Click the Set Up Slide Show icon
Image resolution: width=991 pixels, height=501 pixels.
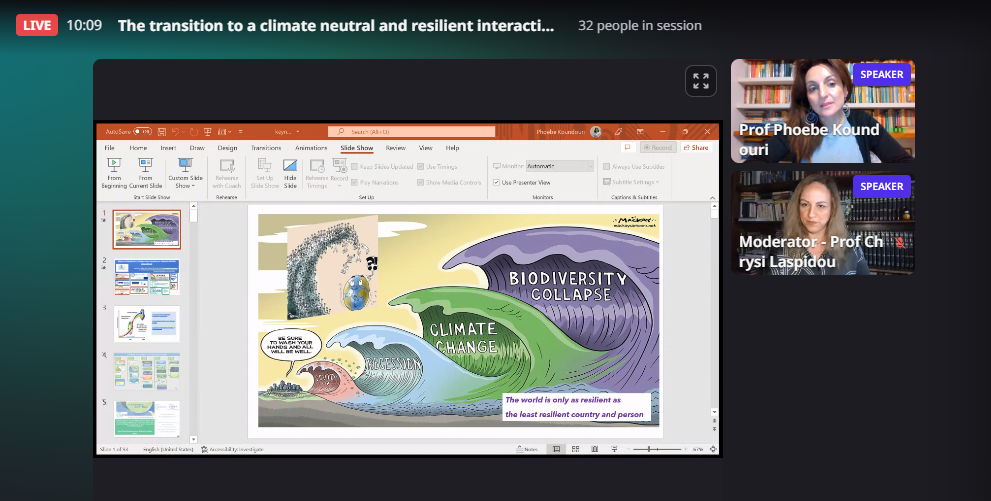coord(264,167)
